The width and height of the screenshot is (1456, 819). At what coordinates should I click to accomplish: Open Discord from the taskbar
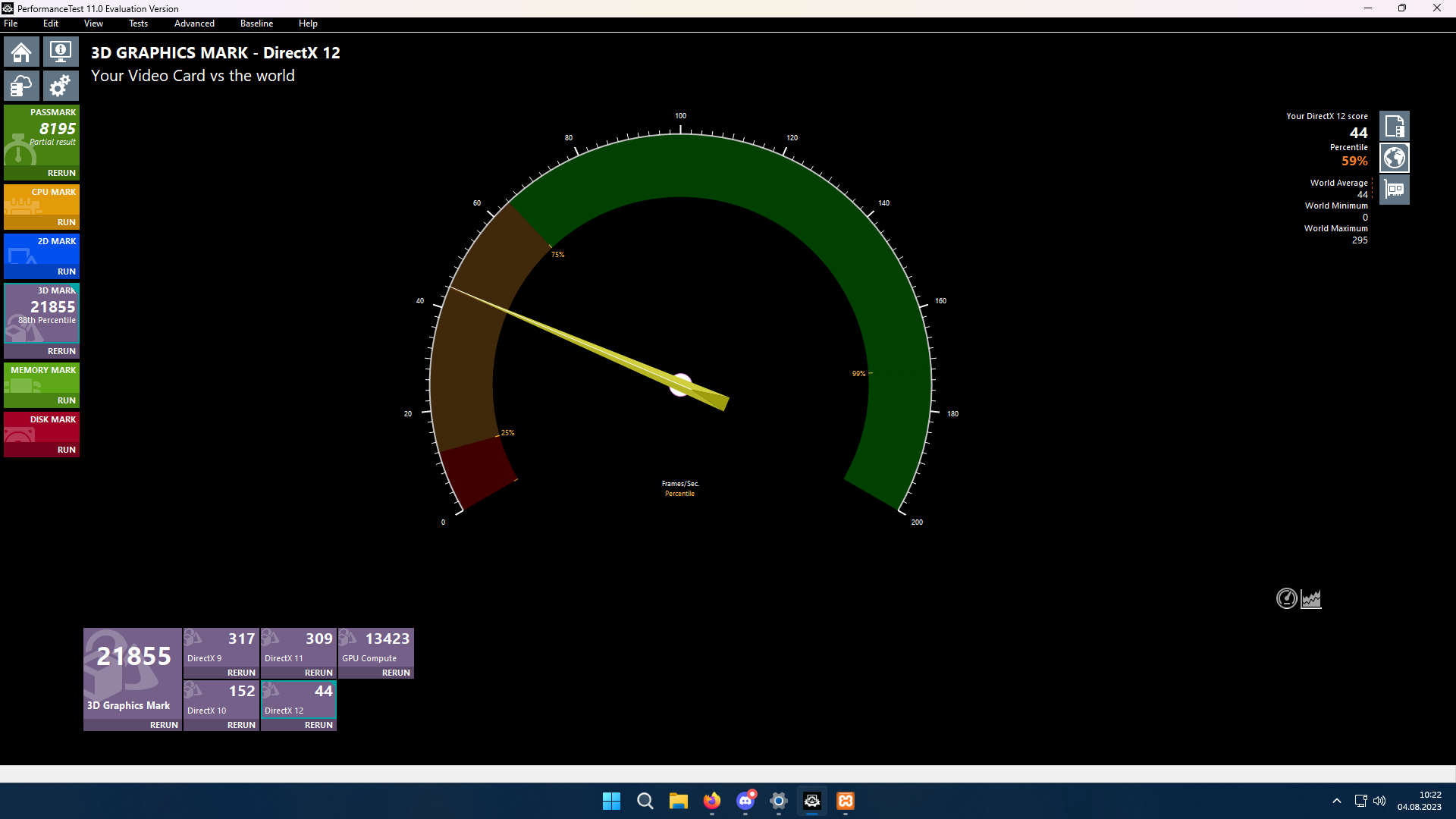[745, 801]
